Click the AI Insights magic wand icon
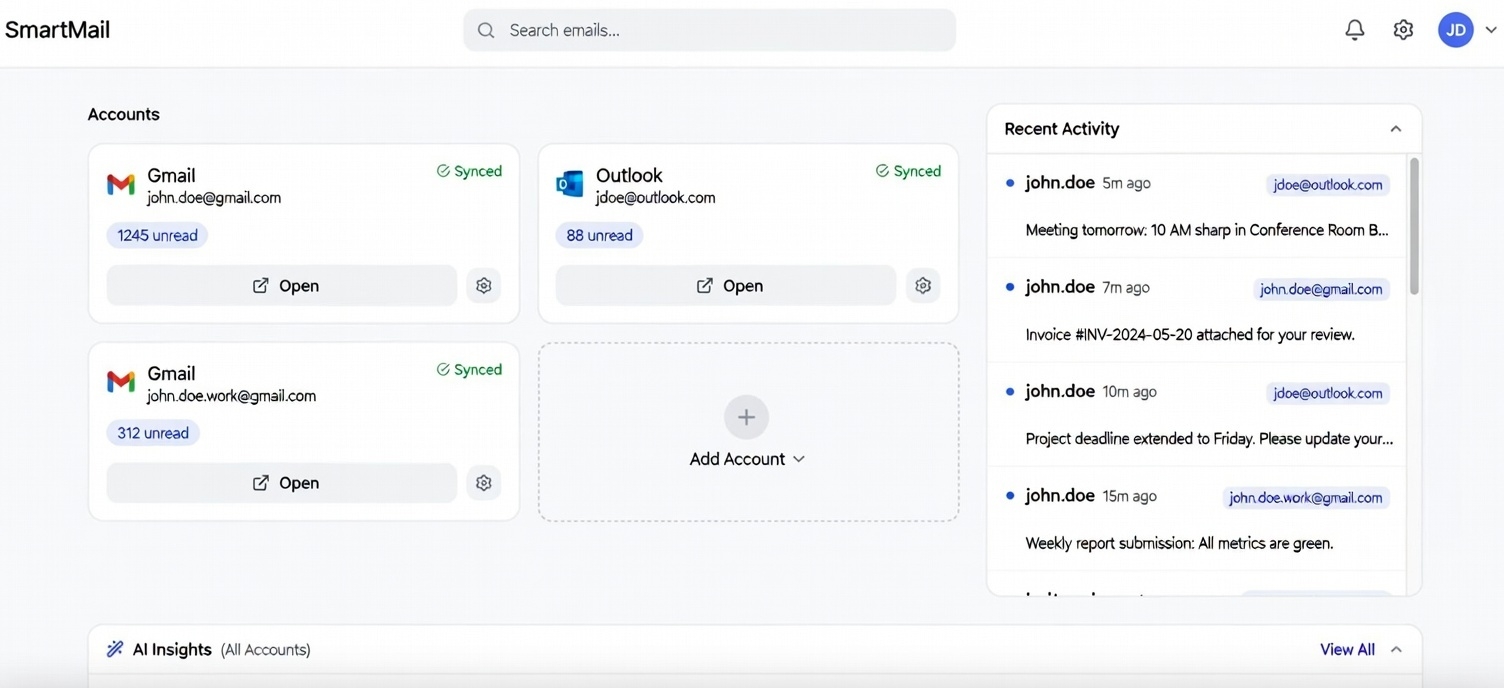Viewport: 1504px width, 688px height. click(x=115, y=649)
